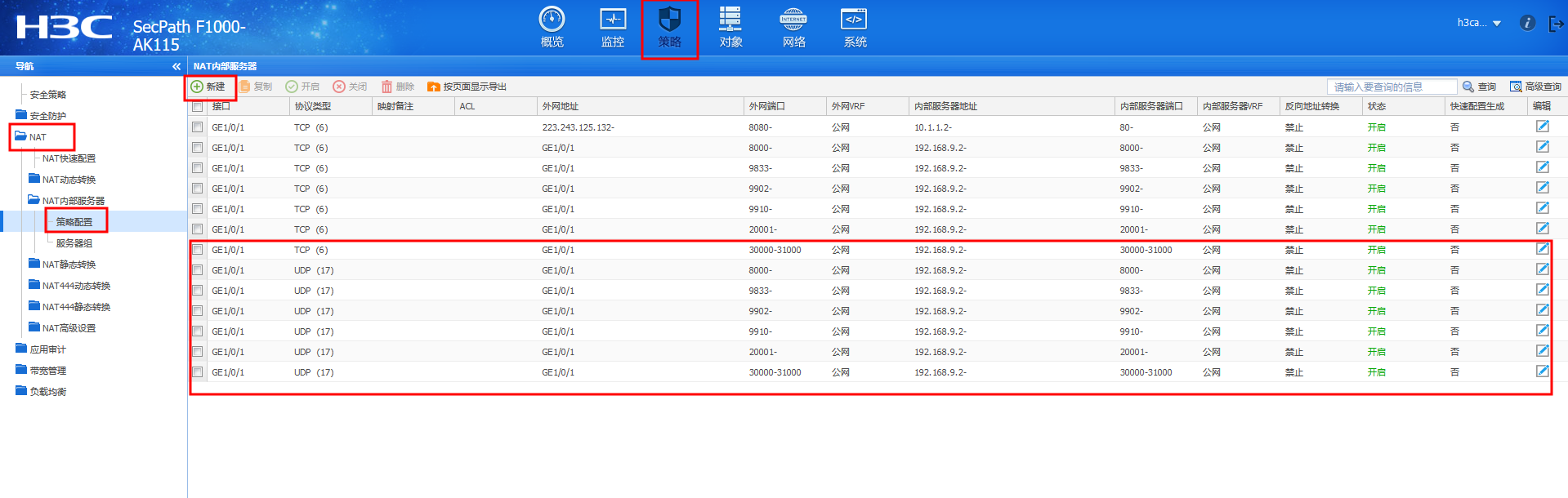The height and width of the screenshot is (498, 1568).
Task: Edit the TCP 8000 row entry
Action: tap(1542, 147)
